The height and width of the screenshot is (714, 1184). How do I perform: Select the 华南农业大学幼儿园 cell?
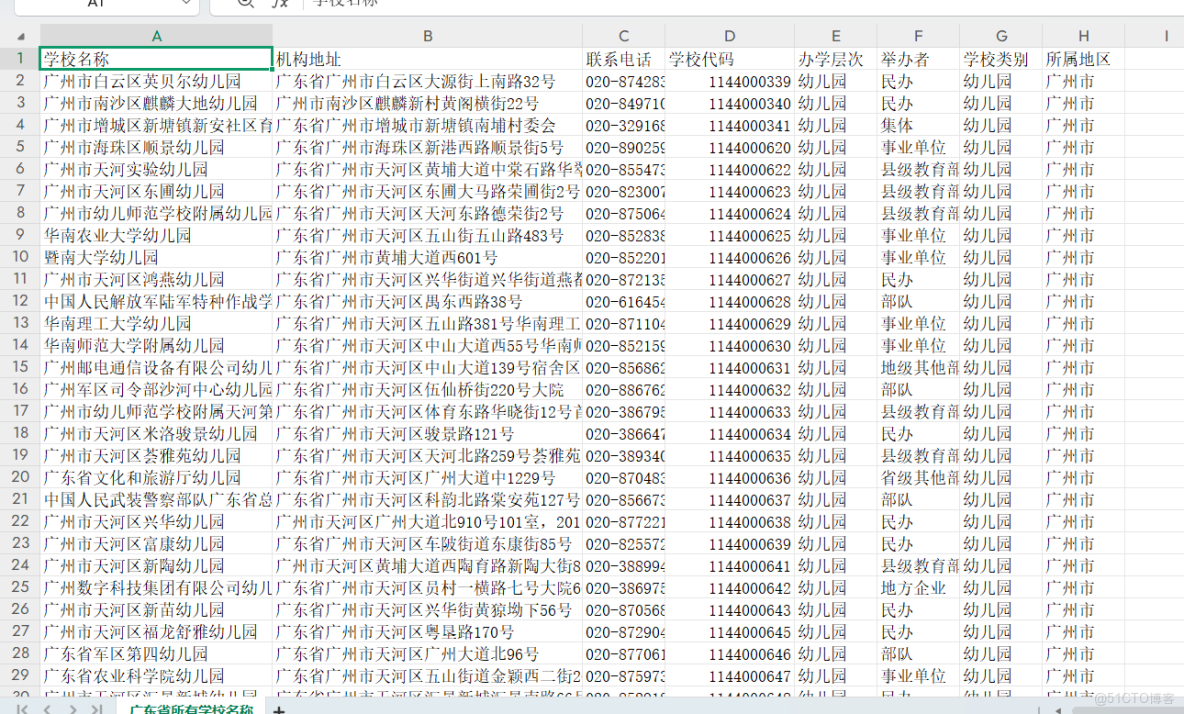pyautogui.click(x=156, y=235)
